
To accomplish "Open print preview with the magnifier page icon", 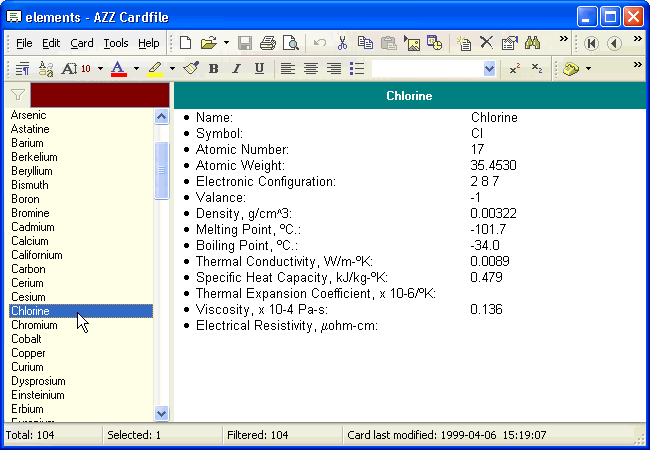I will pos(291,43).
